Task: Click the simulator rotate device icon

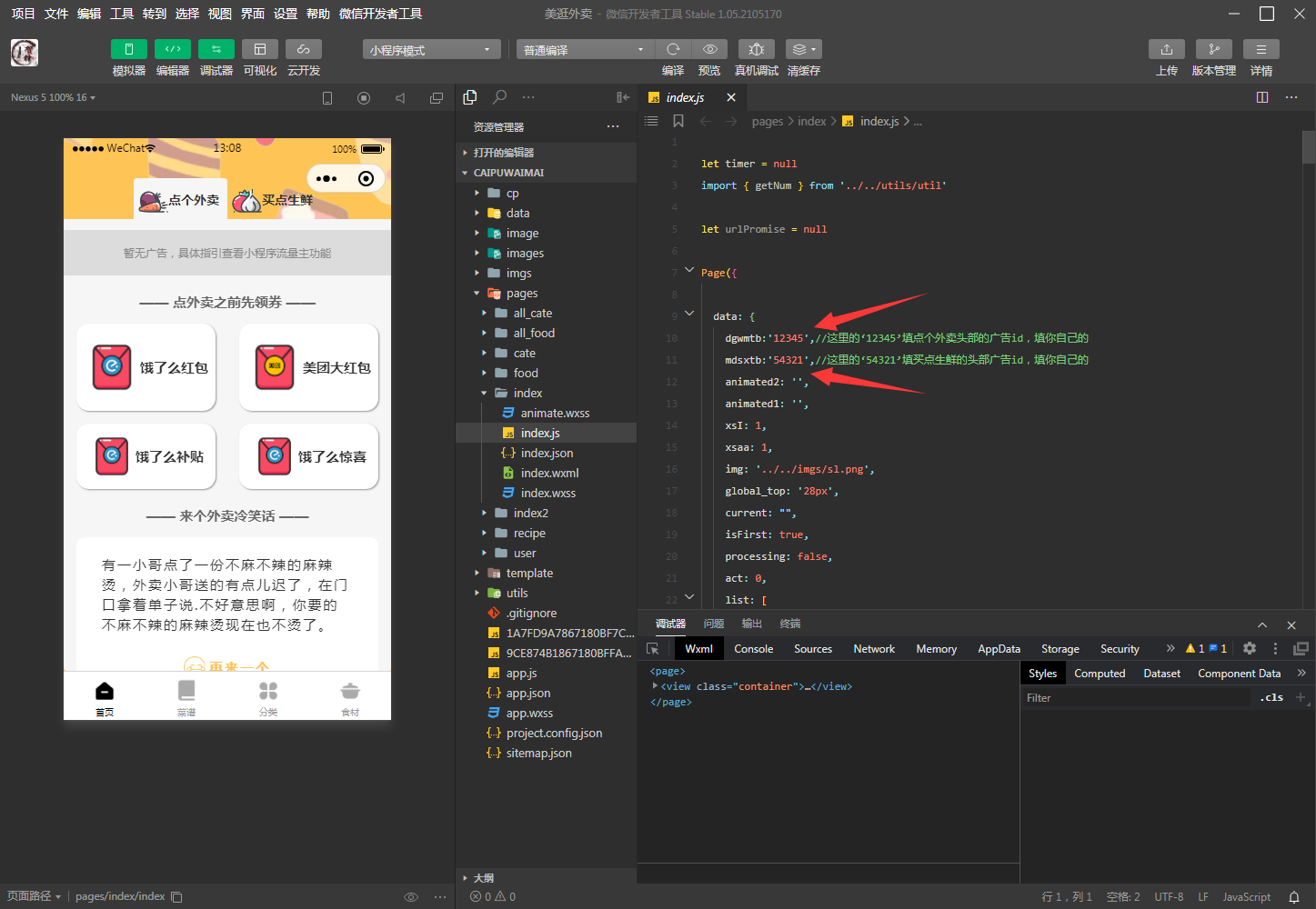Action: click(x=327, y=98)
